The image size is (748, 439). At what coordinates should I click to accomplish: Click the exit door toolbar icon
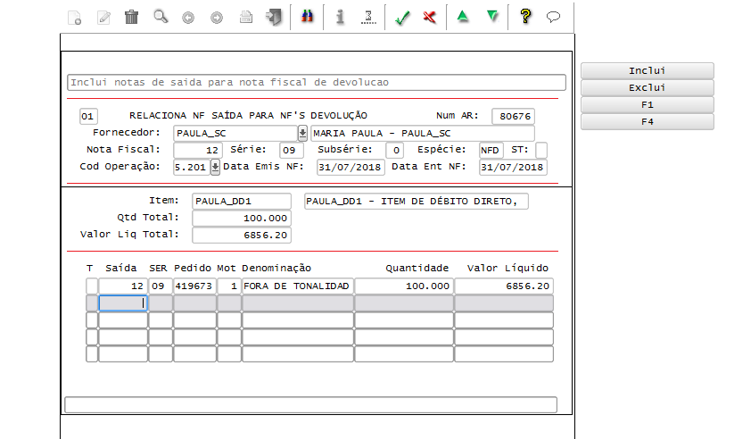[x=274, y=17]
